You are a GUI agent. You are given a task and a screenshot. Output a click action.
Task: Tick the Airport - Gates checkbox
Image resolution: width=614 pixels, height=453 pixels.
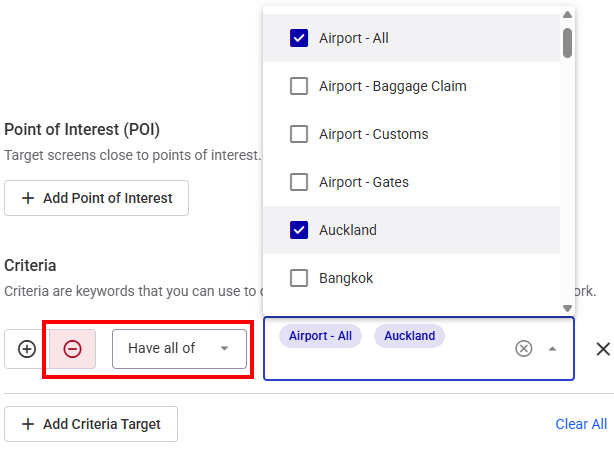pos(298,182)
